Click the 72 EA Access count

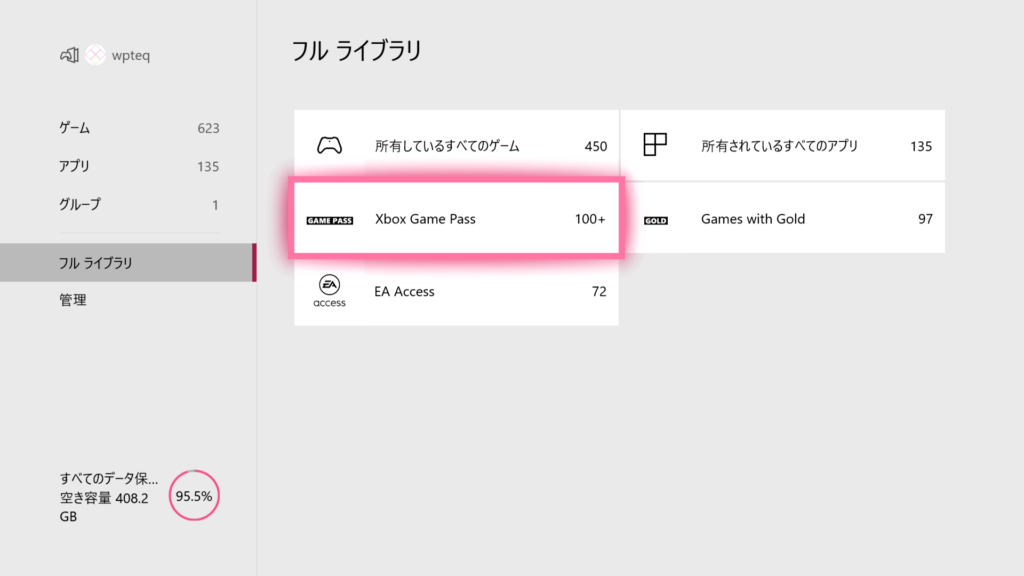[x=599, y=291]
